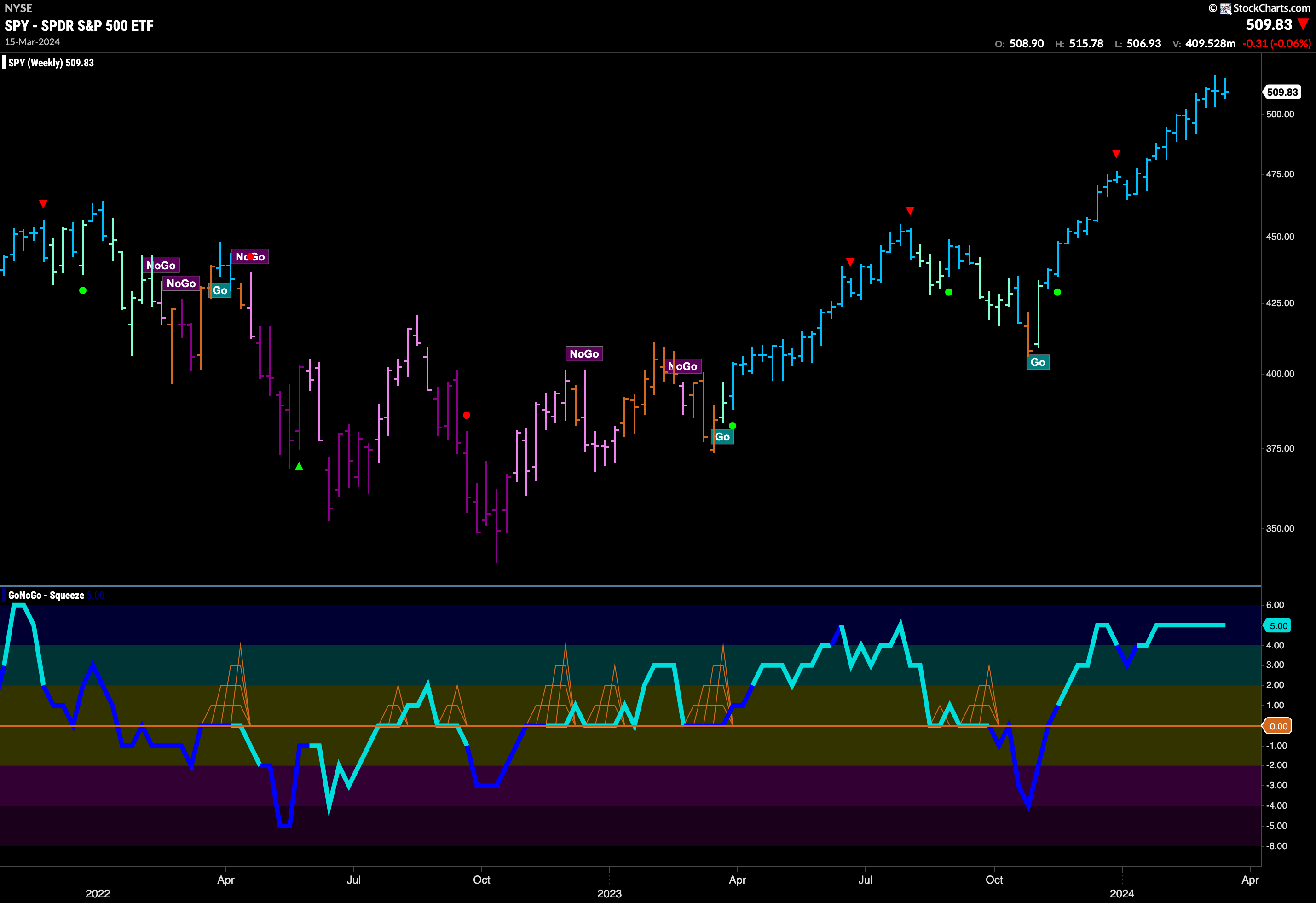
Task: Click the large 509.83 price in header
Action: pyautogui.click(x=1269, y=24)
